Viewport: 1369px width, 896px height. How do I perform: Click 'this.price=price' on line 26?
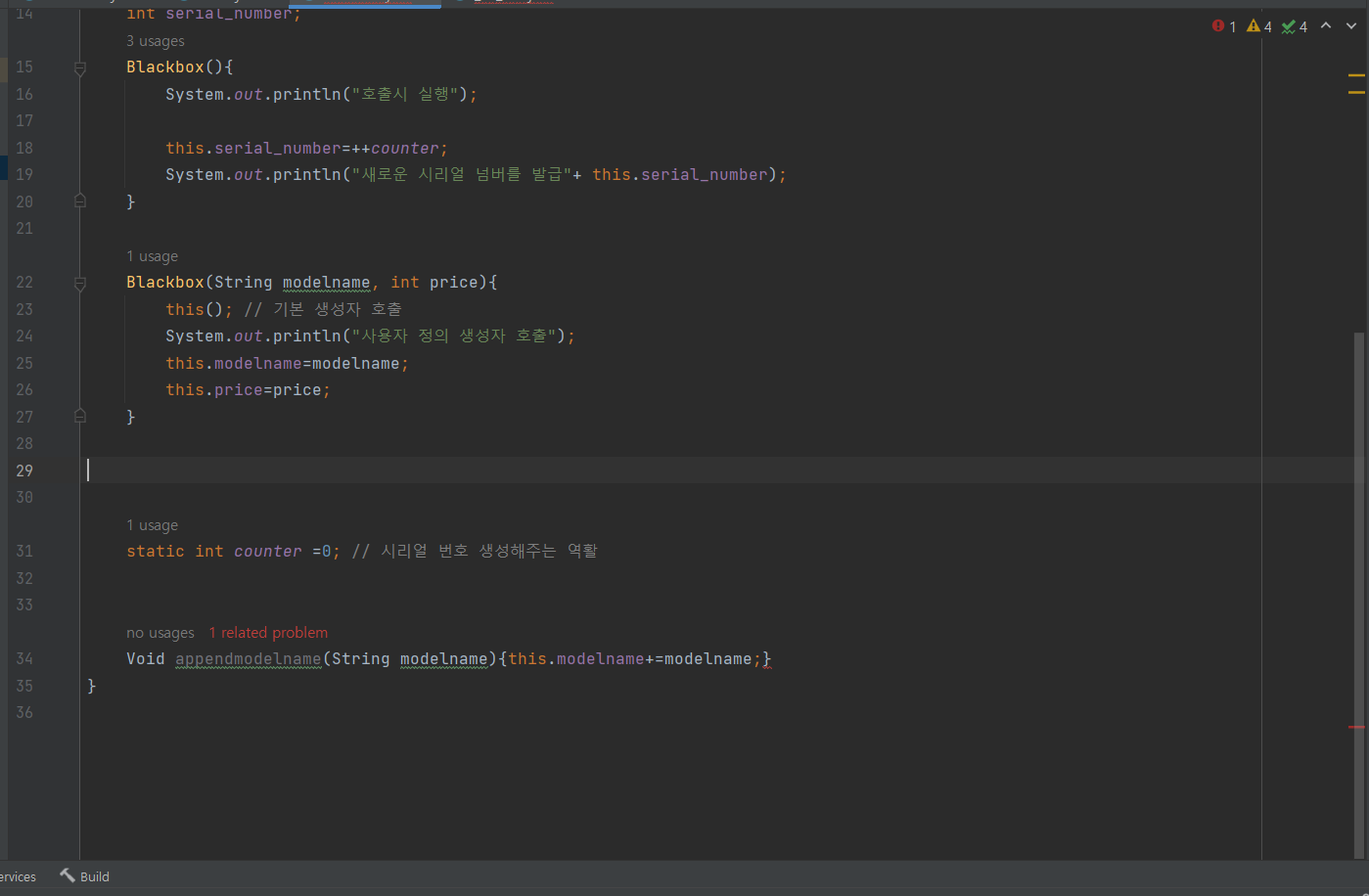(x=244, y=390)
